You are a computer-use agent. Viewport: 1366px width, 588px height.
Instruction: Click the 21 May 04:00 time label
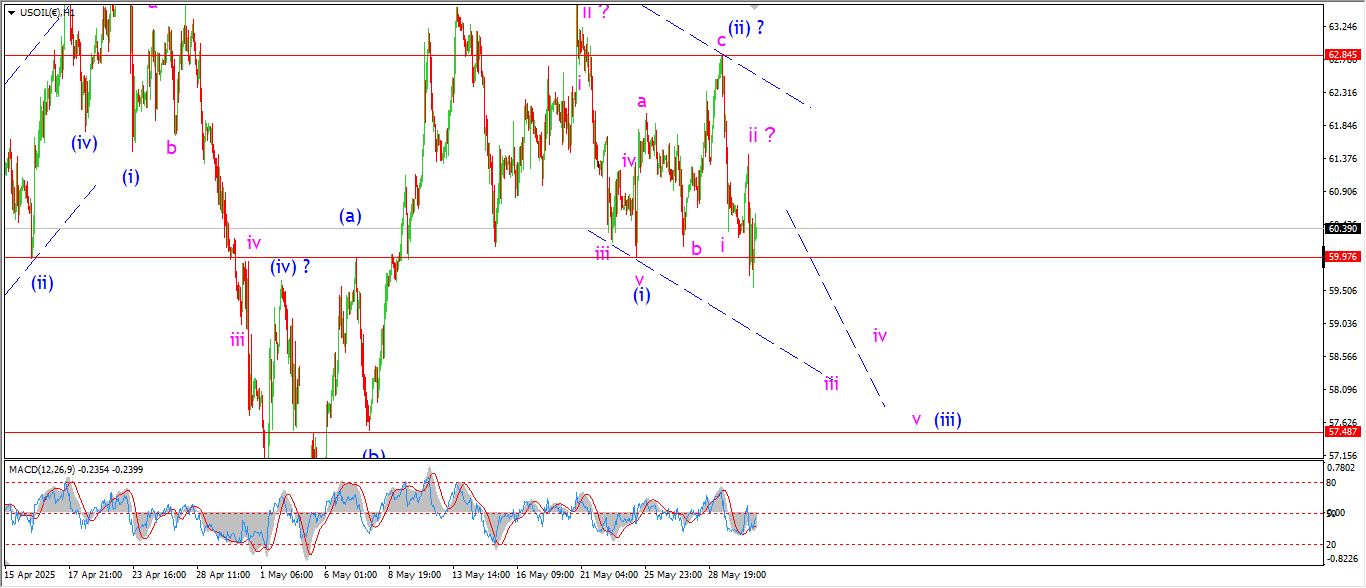(610, 575)
